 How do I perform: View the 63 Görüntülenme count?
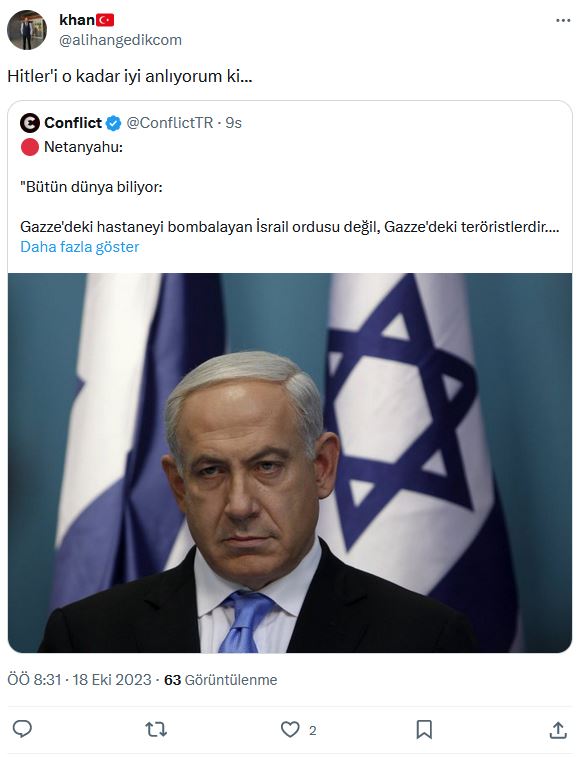221,680
